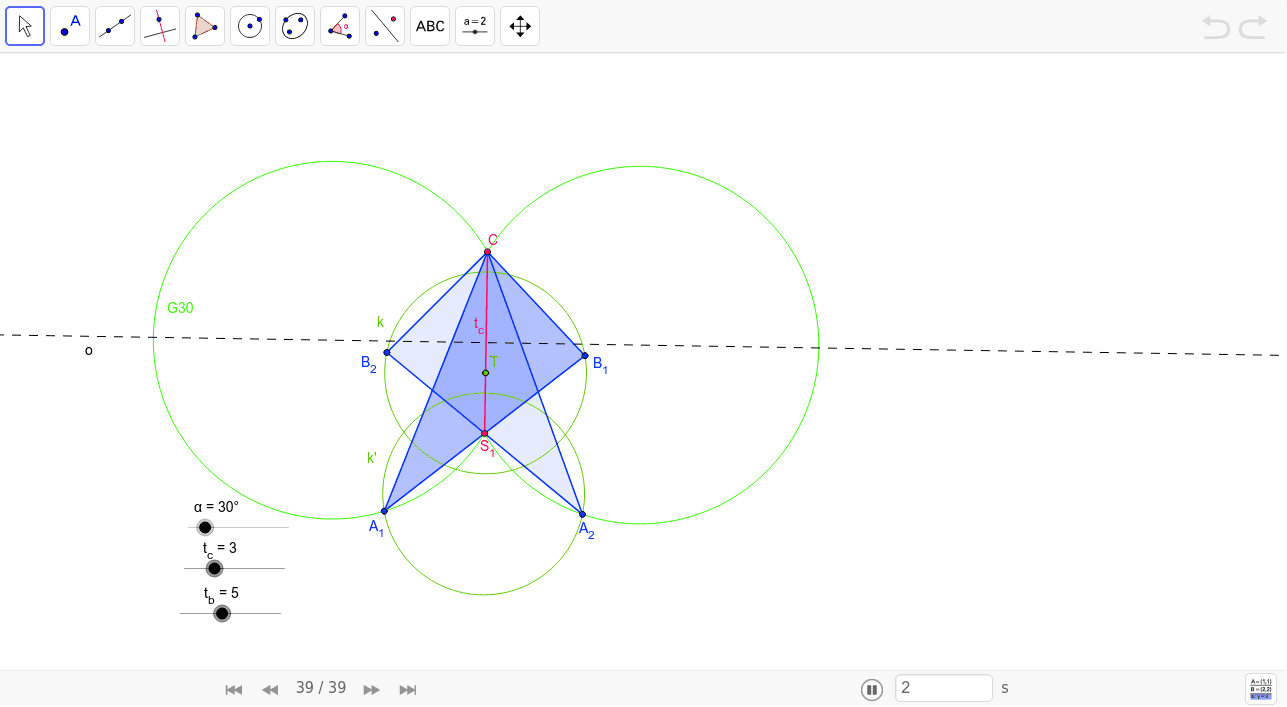The height and width of the screenshot is (707, 1287).
Task: Click the animation speed input field
Action: click(944, 688)
